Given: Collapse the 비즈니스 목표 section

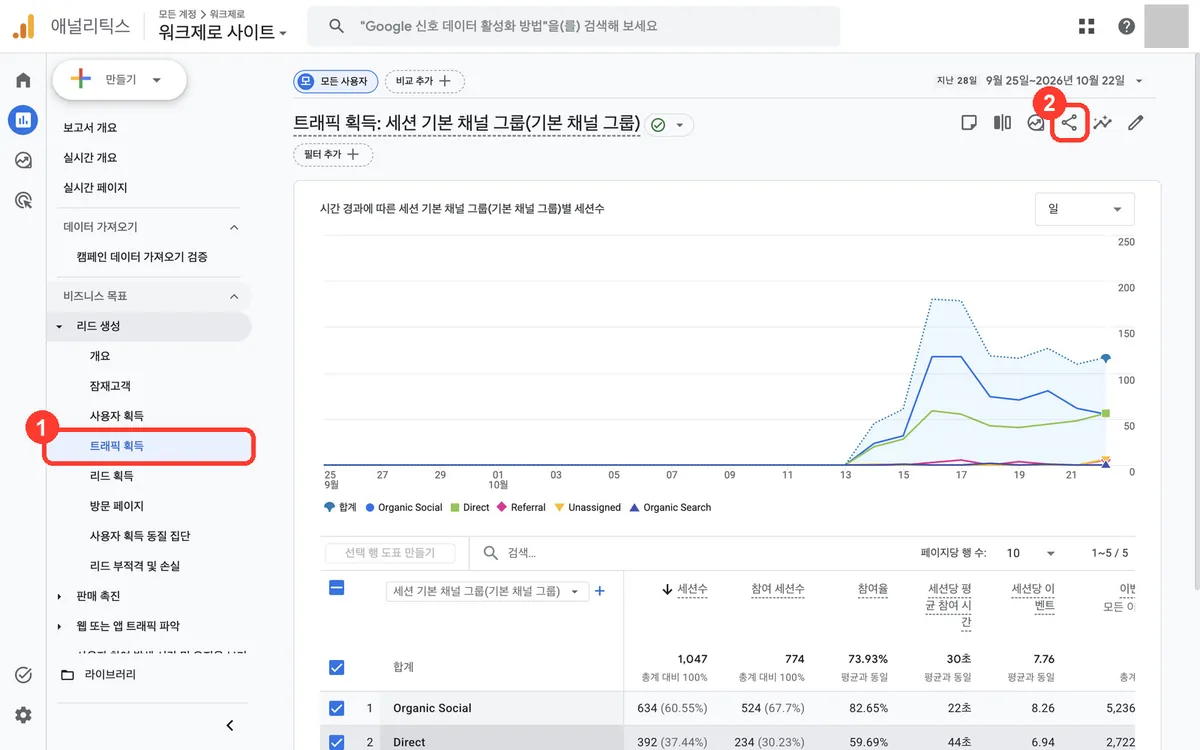Looking at the screenshot, I should coord(234,296).
